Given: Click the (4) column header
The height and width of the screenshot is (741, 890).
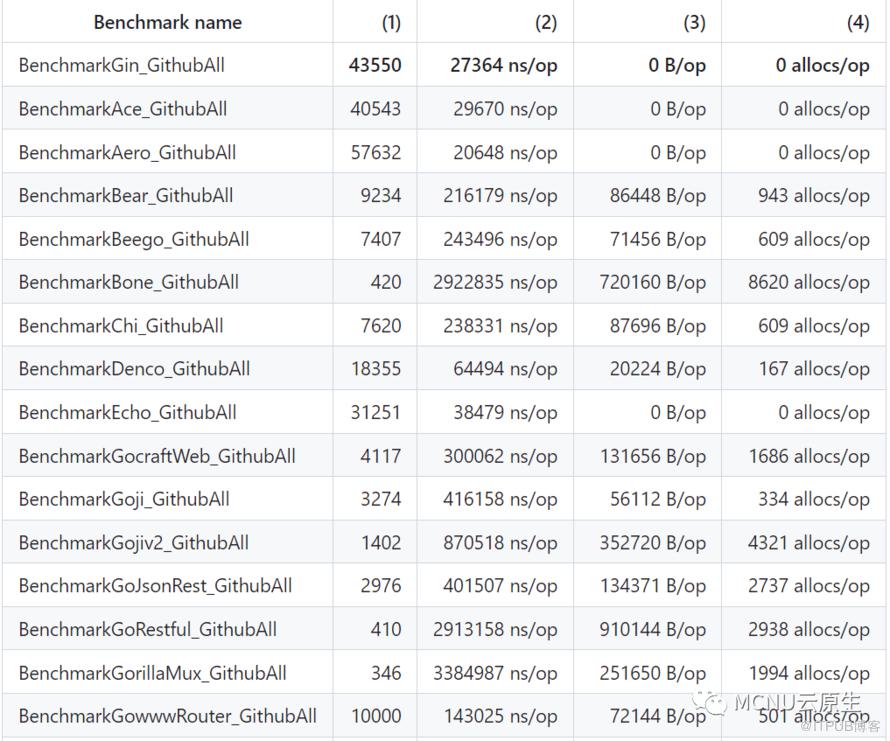Looking at the screenshot, I should click(857, 22).
